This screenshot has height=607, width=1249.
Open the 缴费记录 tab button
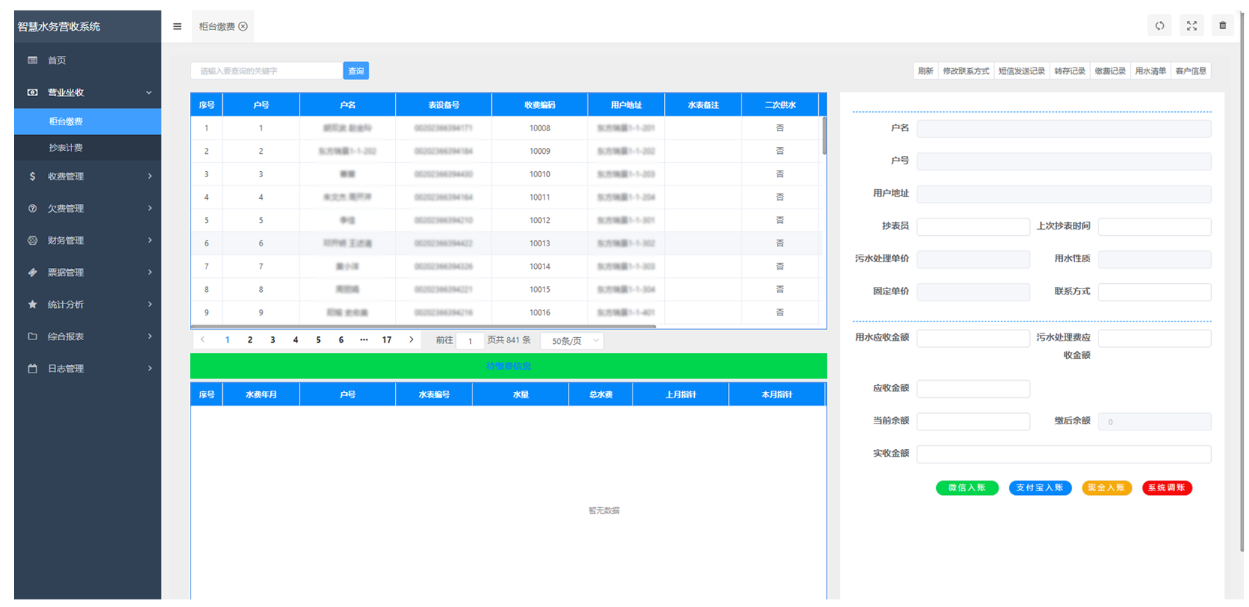pyautogui.click(x=1109, y=71)
